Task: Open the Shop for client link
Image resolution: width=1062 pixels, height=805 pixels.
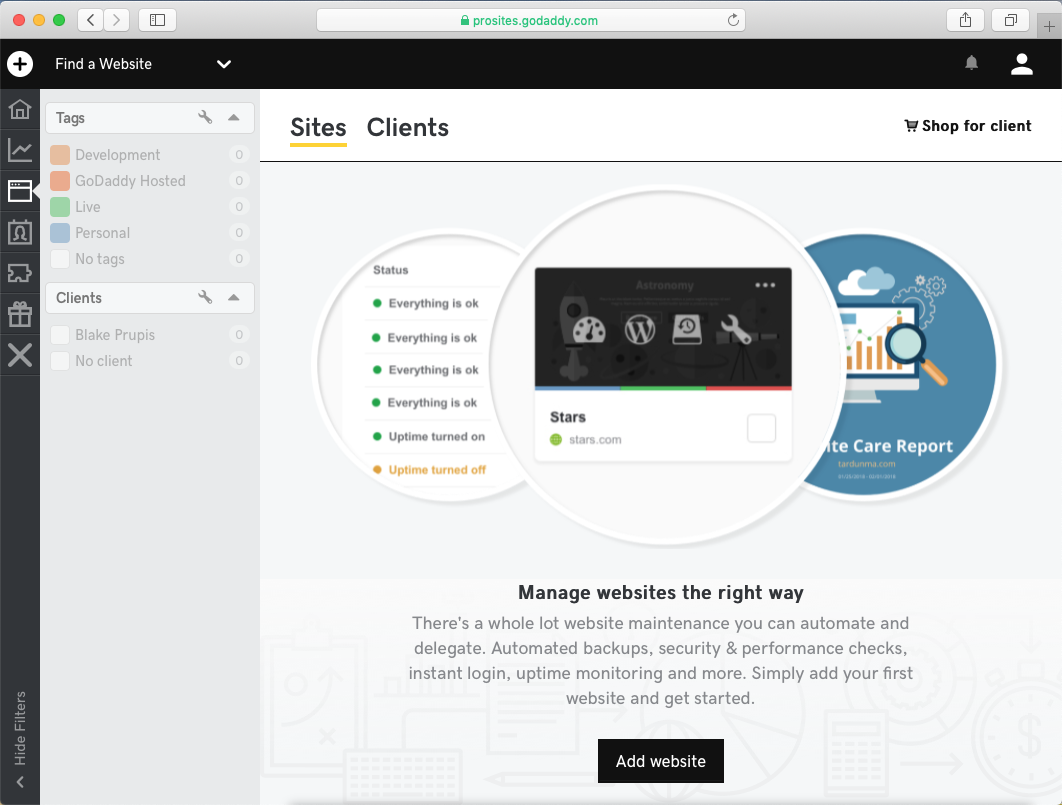Action: click(967, 126)
